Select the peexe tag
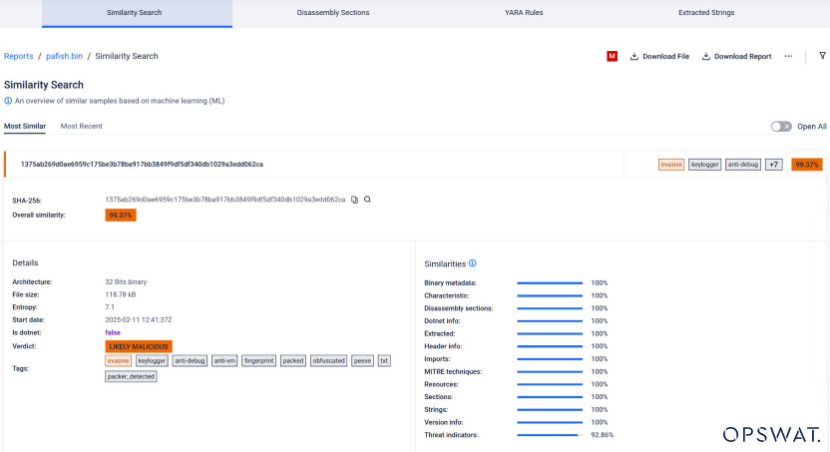 pyautogui.click(x=362, y=361)
